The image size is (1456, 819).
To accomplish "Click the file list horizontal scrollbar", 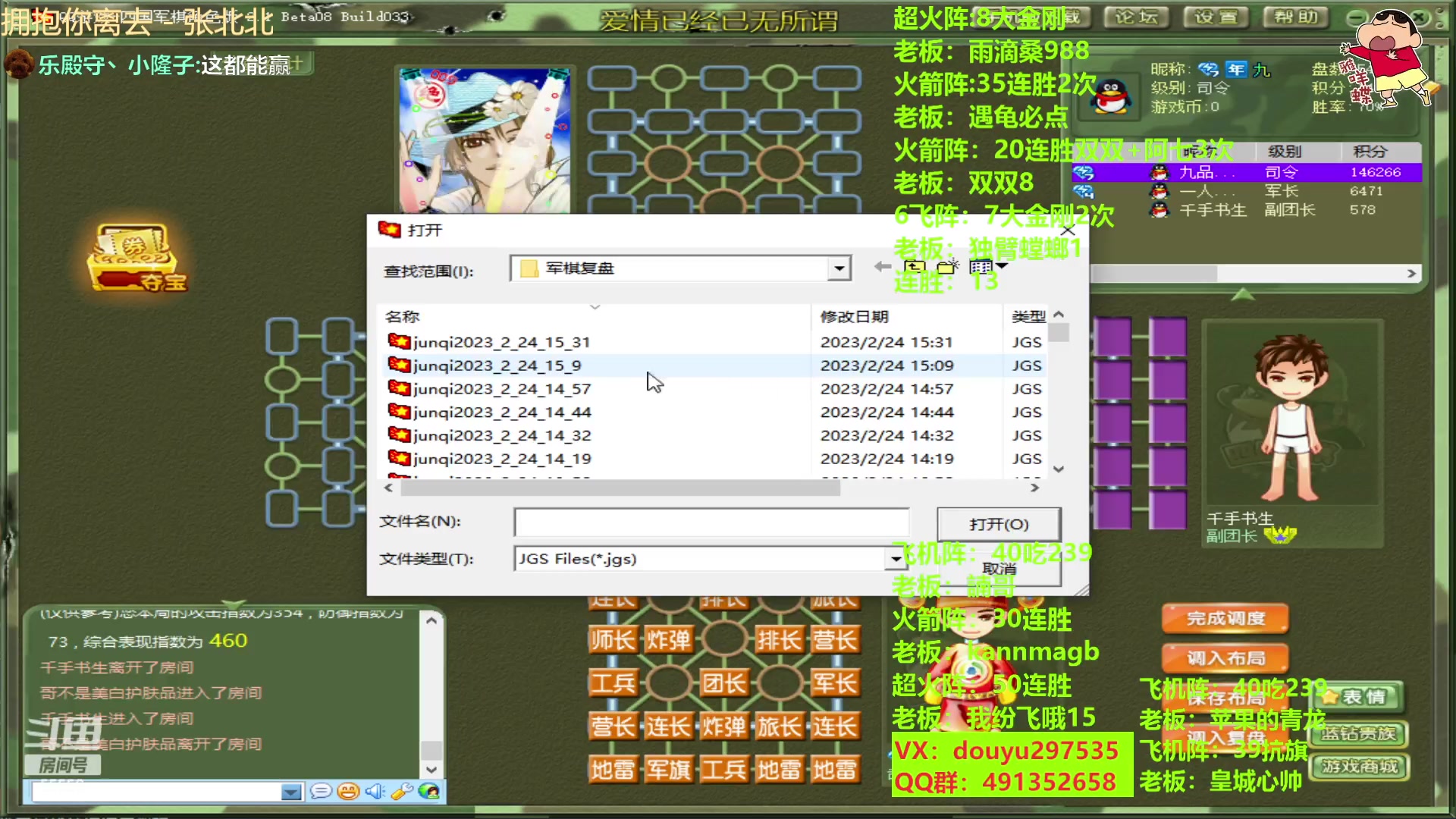I will (620, 488).
